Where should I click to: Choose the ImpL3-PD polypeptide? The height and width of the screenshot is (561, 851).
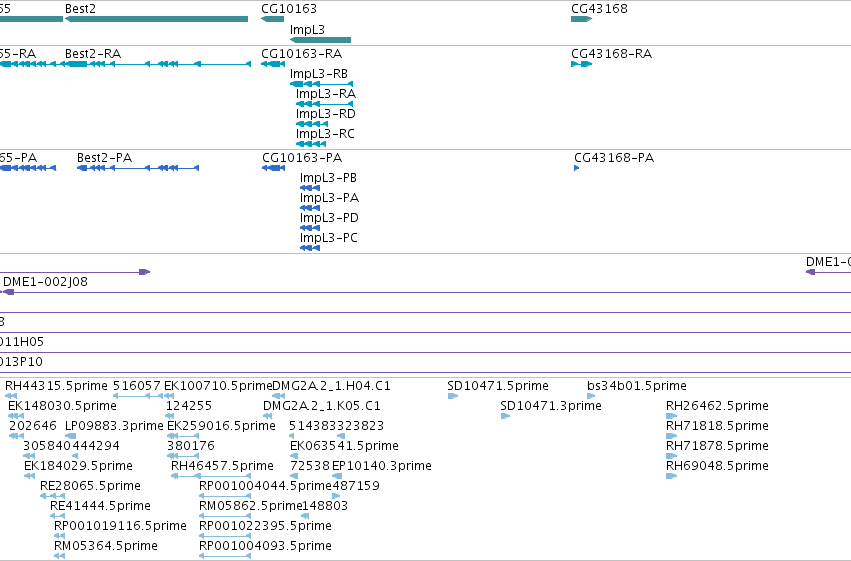click(x=310, y=228)
